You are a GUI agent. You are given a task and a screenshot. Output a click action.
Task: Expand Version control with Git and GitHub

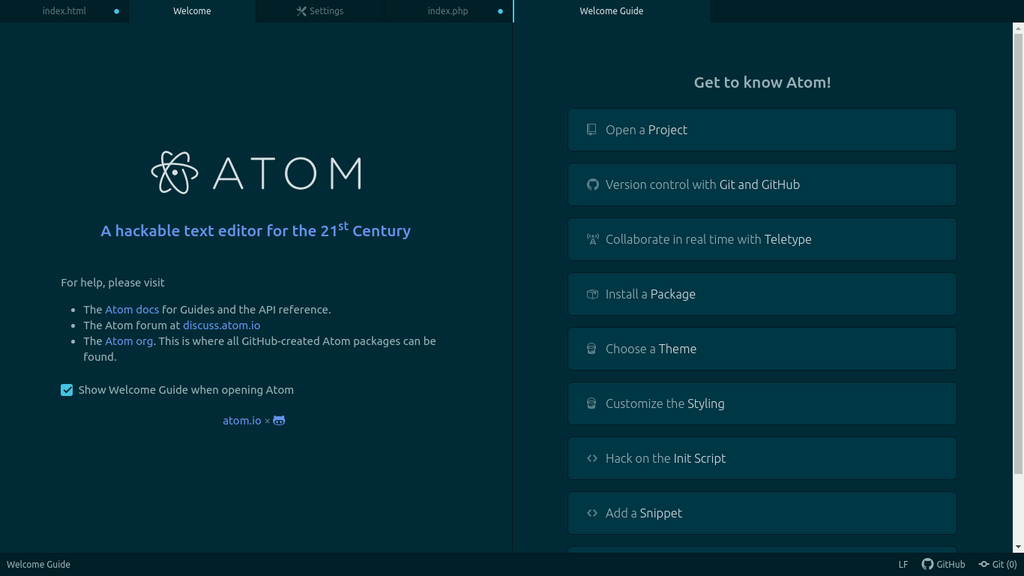click(762, 185)
